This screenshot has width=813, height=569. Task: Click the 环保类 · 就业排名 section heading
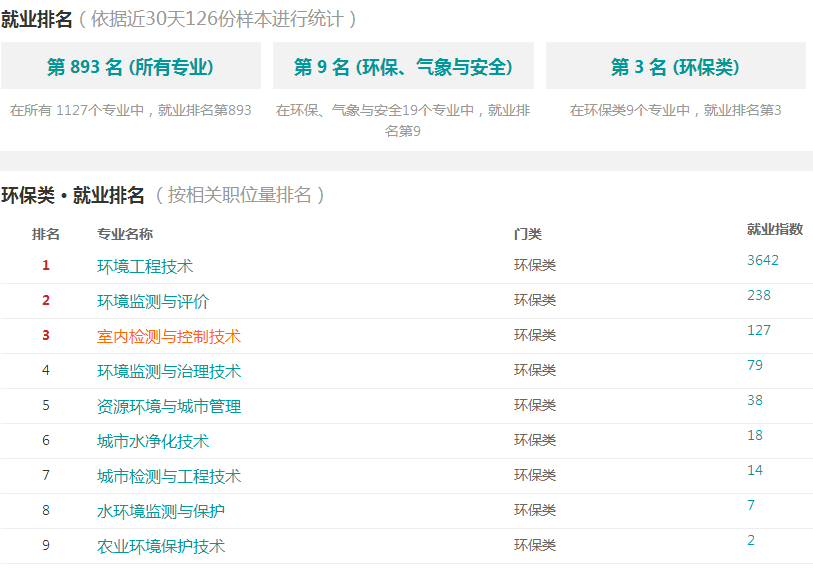click(x=73, y=196)
